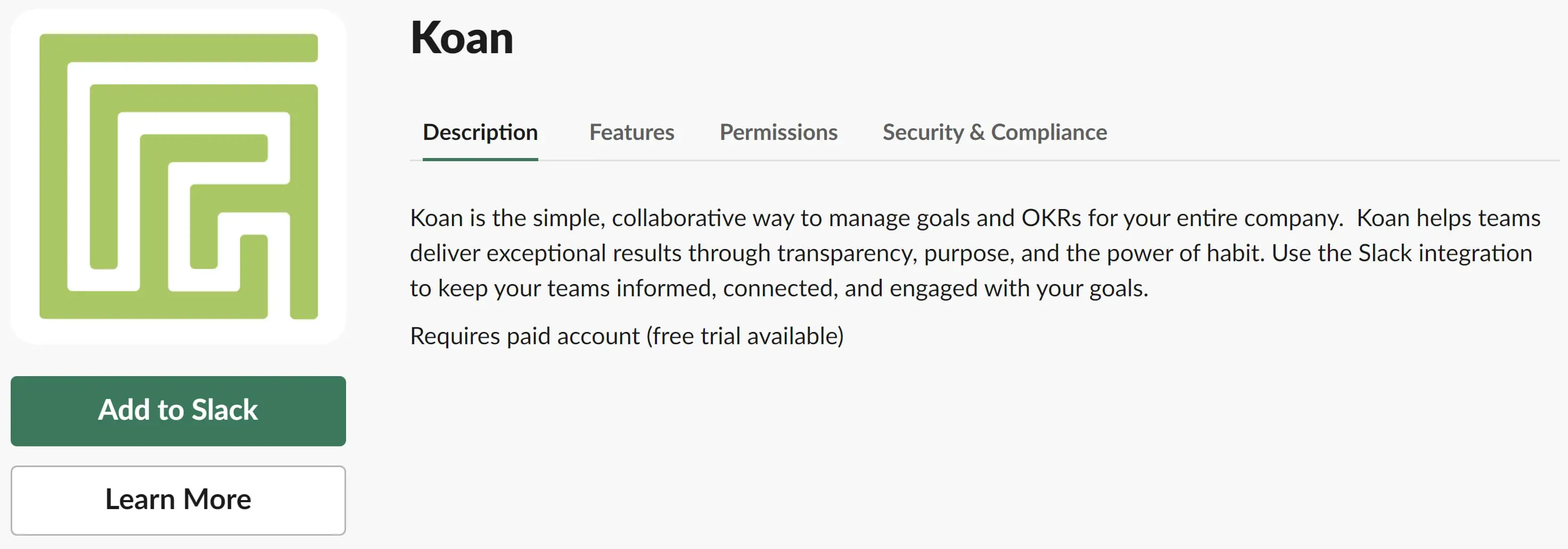Click the "free trial available" parenthetical note

click(745, 336)
